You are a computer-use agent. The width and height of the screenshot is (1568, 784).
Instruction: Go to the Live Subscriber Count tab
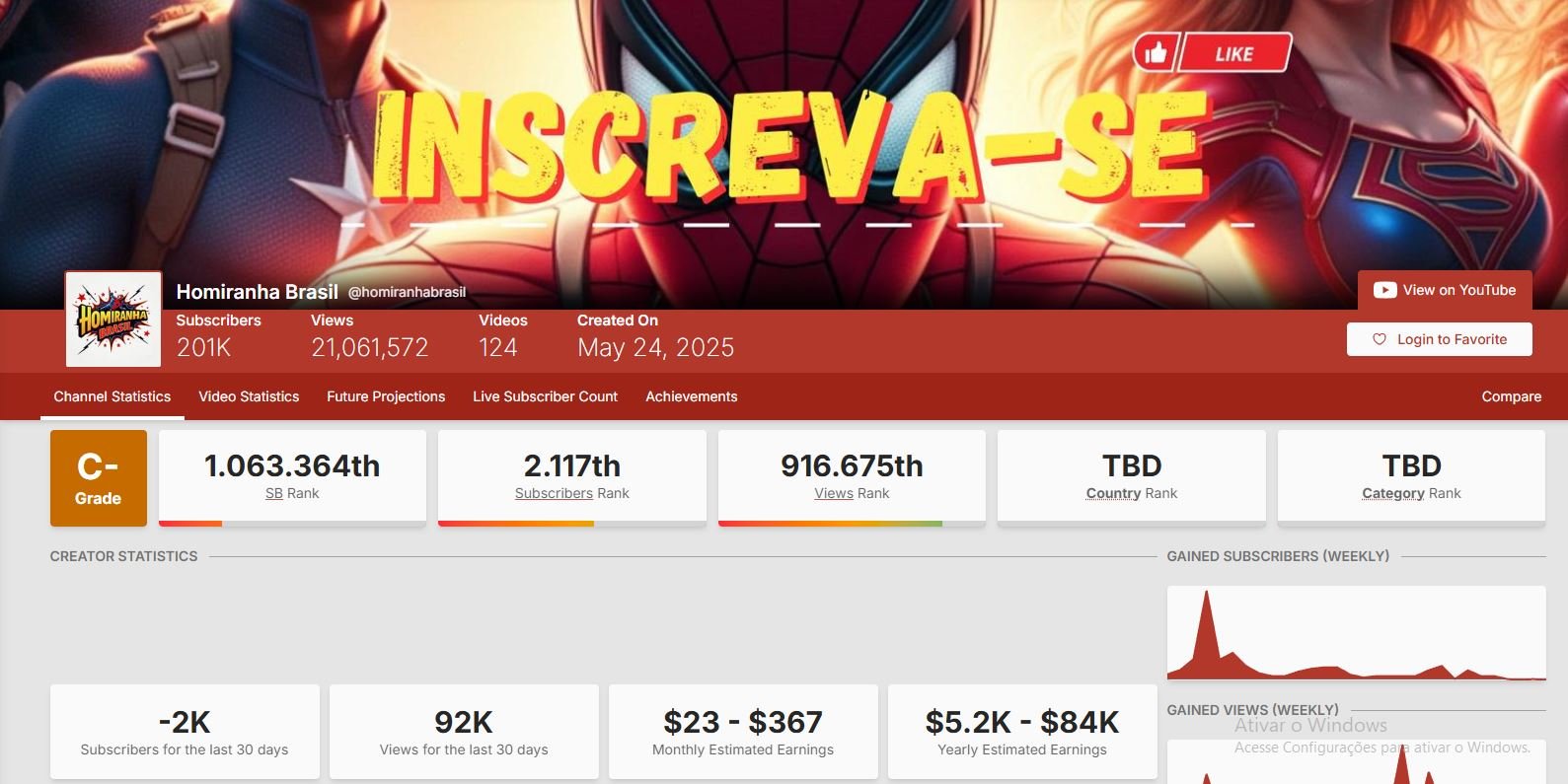pyautogui.click(x=545, y=396)
